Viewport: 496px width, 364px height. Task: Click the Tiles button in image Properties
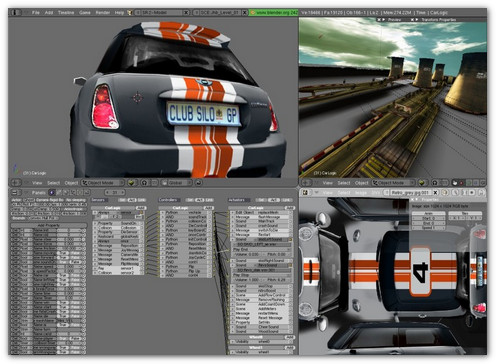coord(465,213)
